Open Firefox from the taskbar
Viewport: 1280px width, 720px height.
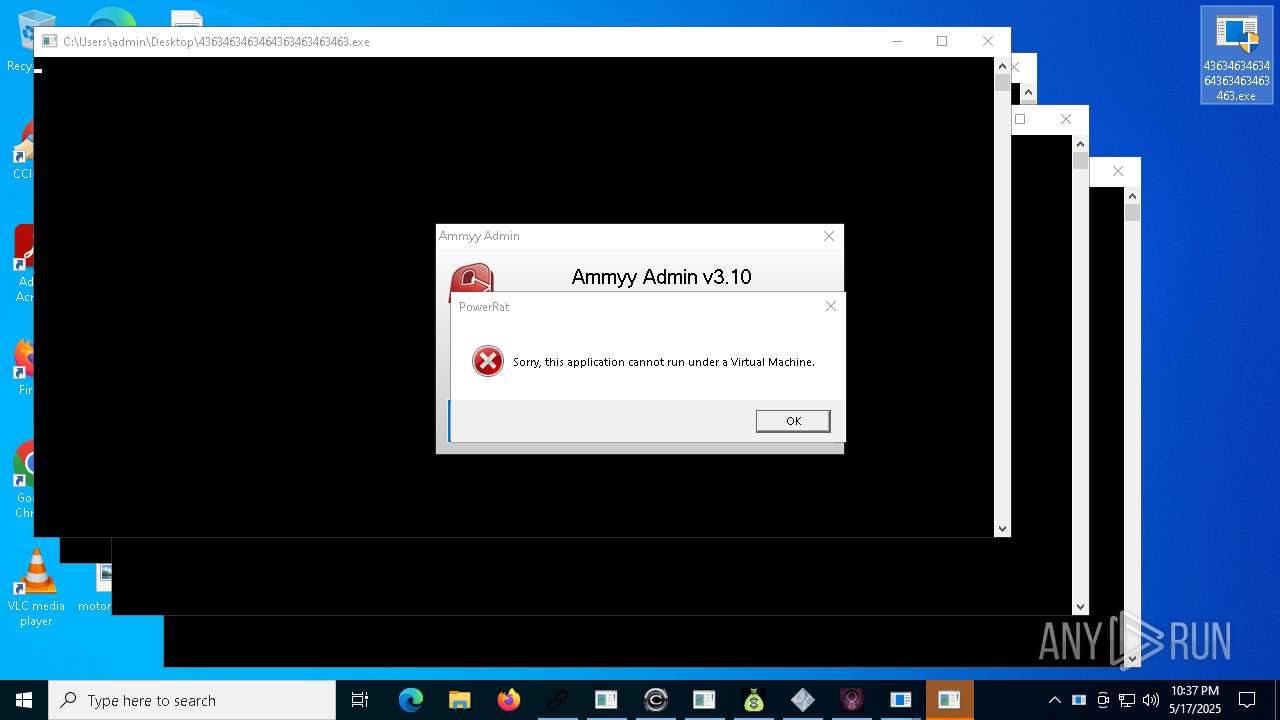[509, 700]
